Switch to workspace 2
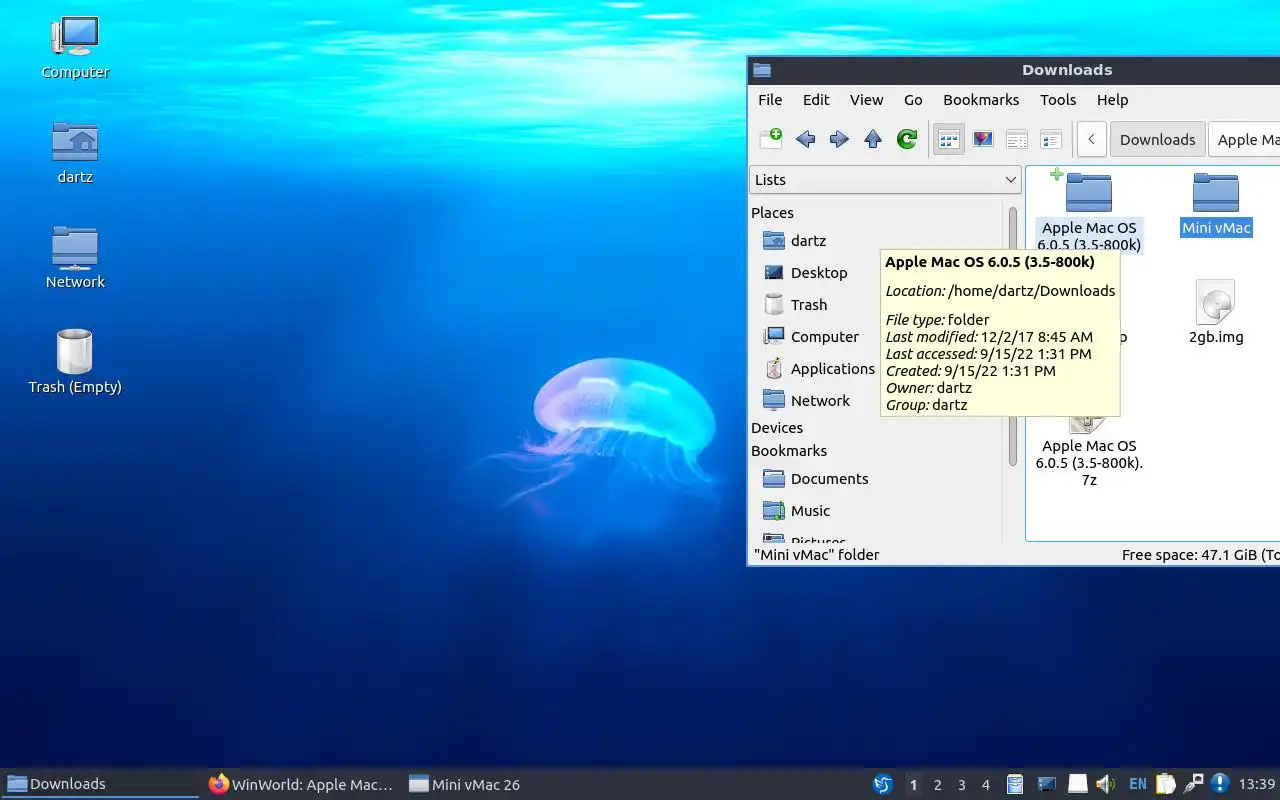This screenshot has height=800, width=1280. pyautogui.click(x=937, y=785)
